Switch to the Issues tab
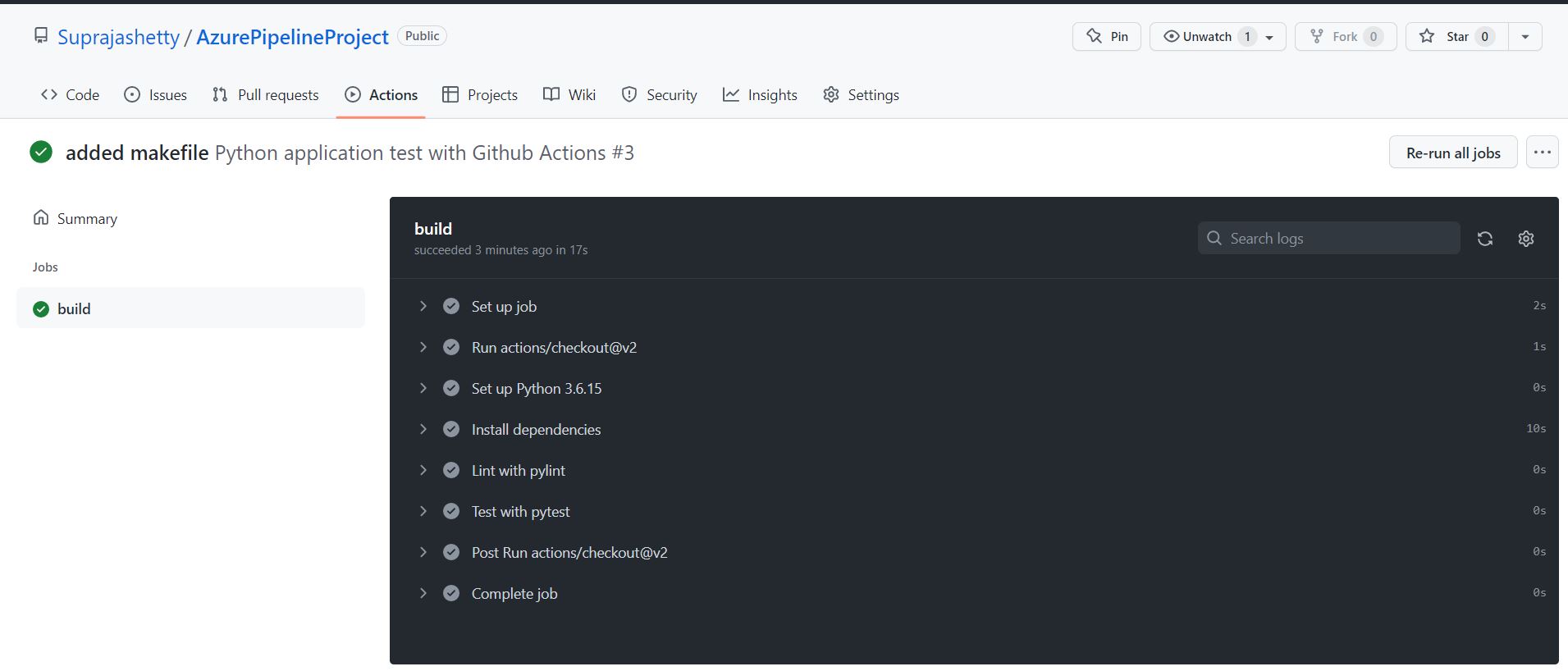The width and height of the screenshot is (1568, 671). (155, 94)
